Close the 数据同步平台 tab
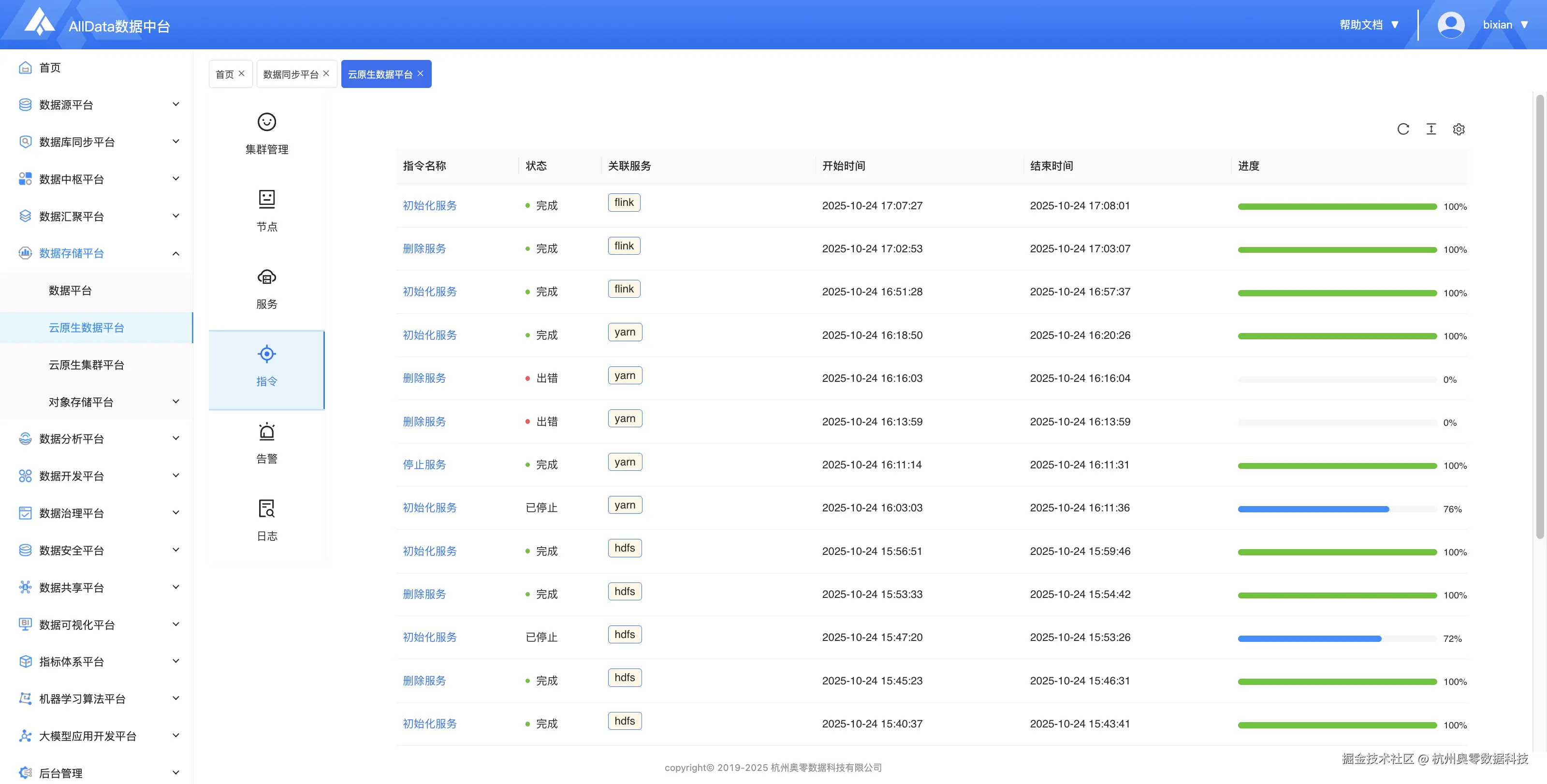The image size is (1547, 784). point(326,73)
